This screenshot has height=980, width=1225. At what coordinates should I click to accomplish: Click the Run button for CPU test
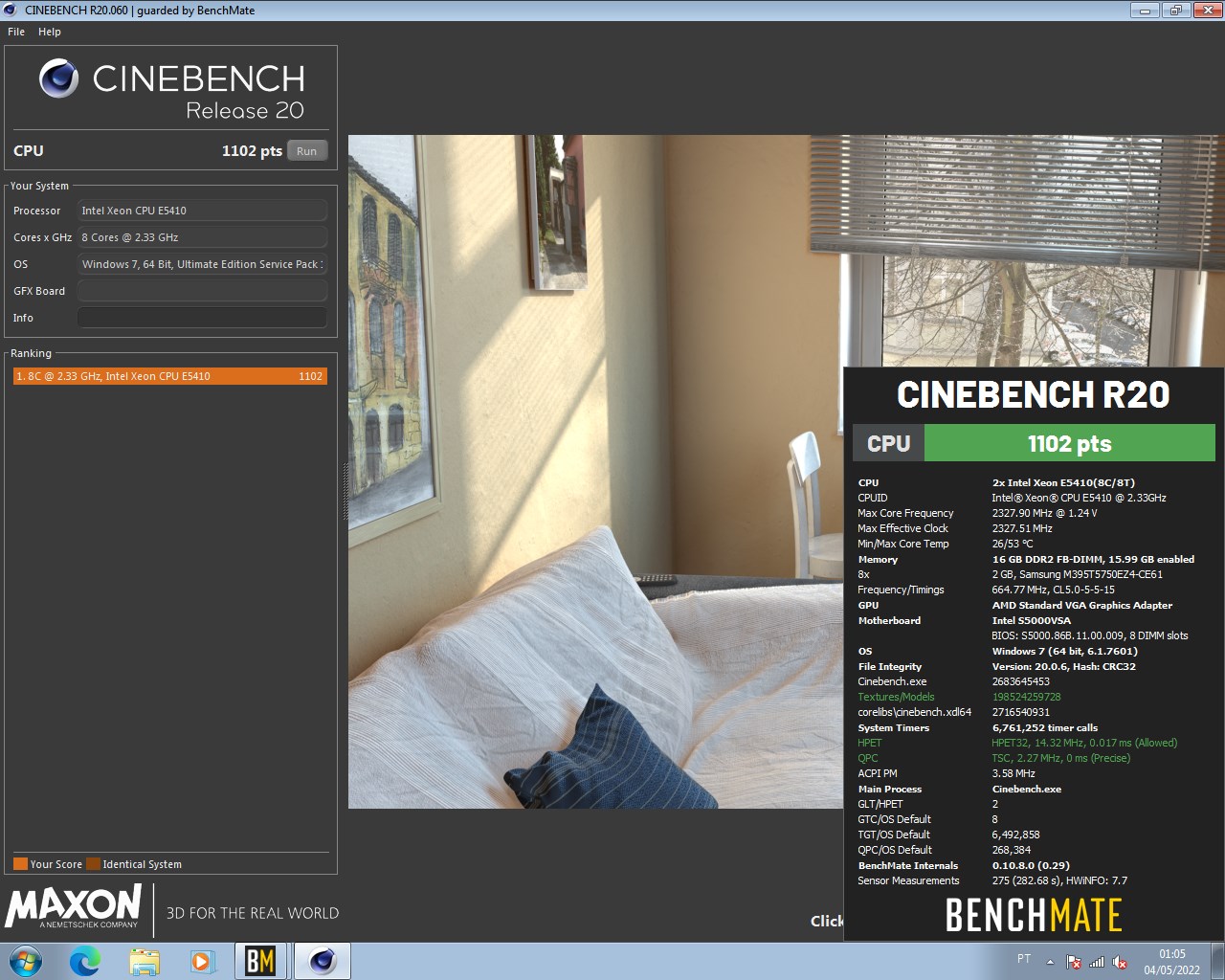click(306, 151)
